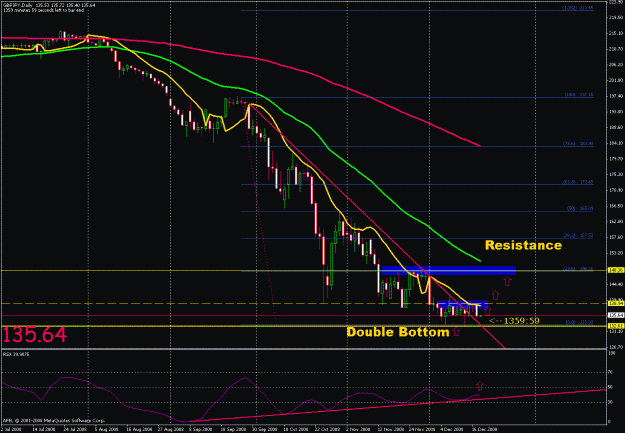625x433 pixels.
Task: Click the 5 Aug 2008 date label
Action: [x=106, y=429]
